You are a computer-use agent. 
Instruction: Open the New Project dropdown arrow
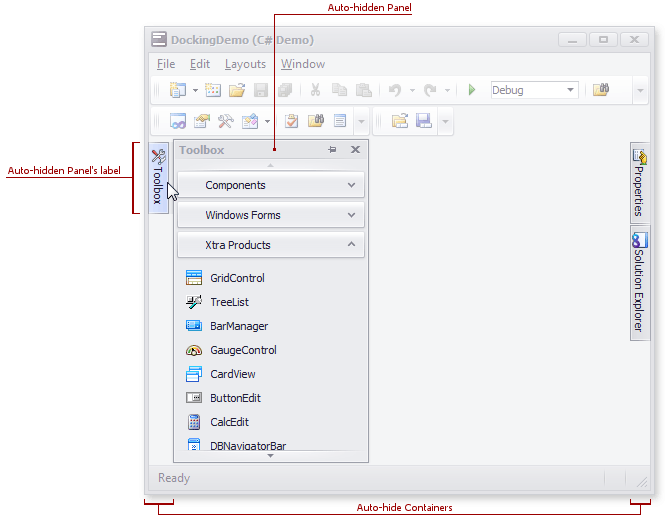tap(195, 90)
